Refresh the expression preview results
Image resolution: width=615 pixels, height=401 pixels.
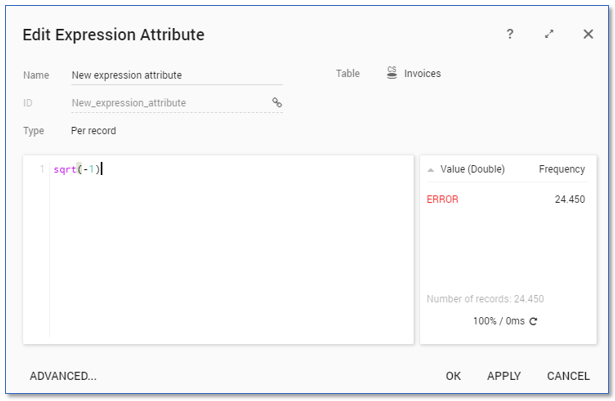pos(533,321)
